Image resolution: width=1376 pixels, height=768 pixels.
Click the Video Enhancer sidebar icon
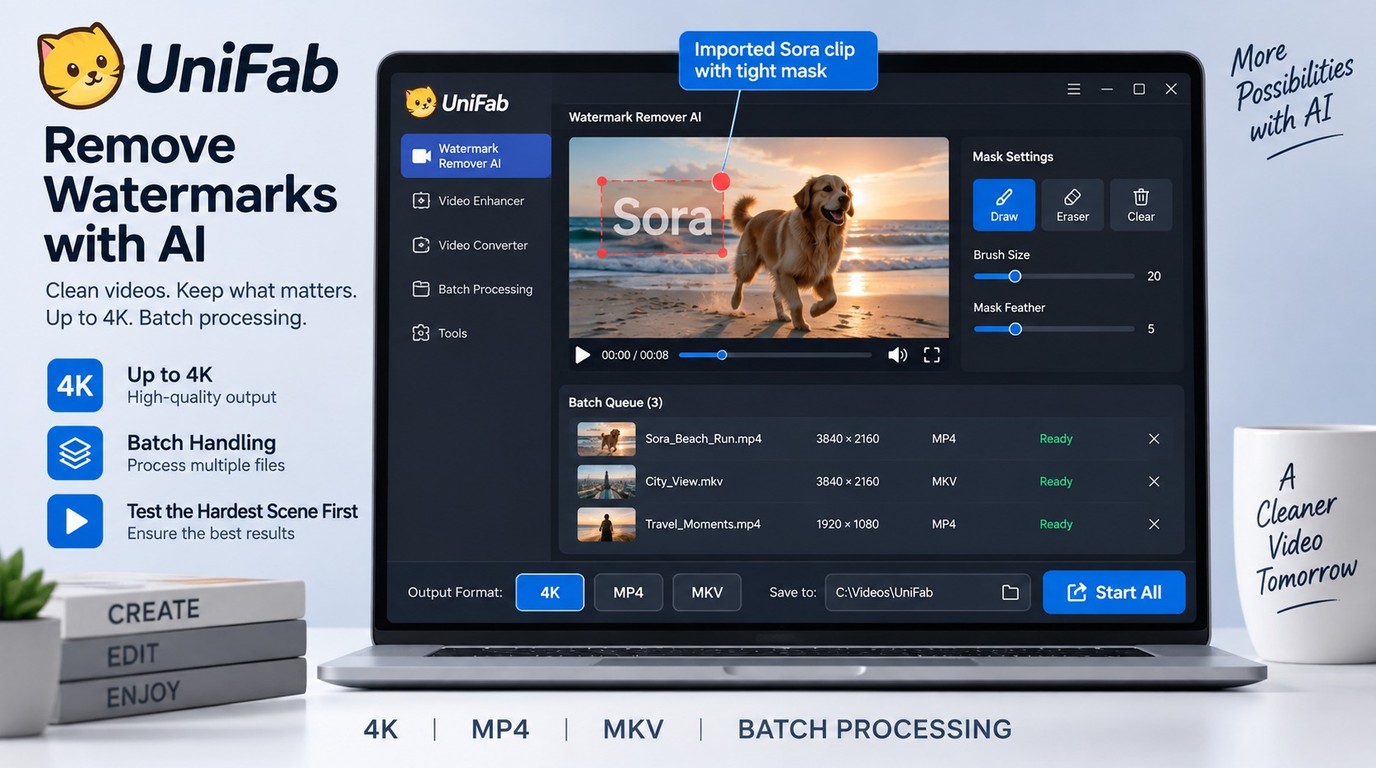point(421,201)
